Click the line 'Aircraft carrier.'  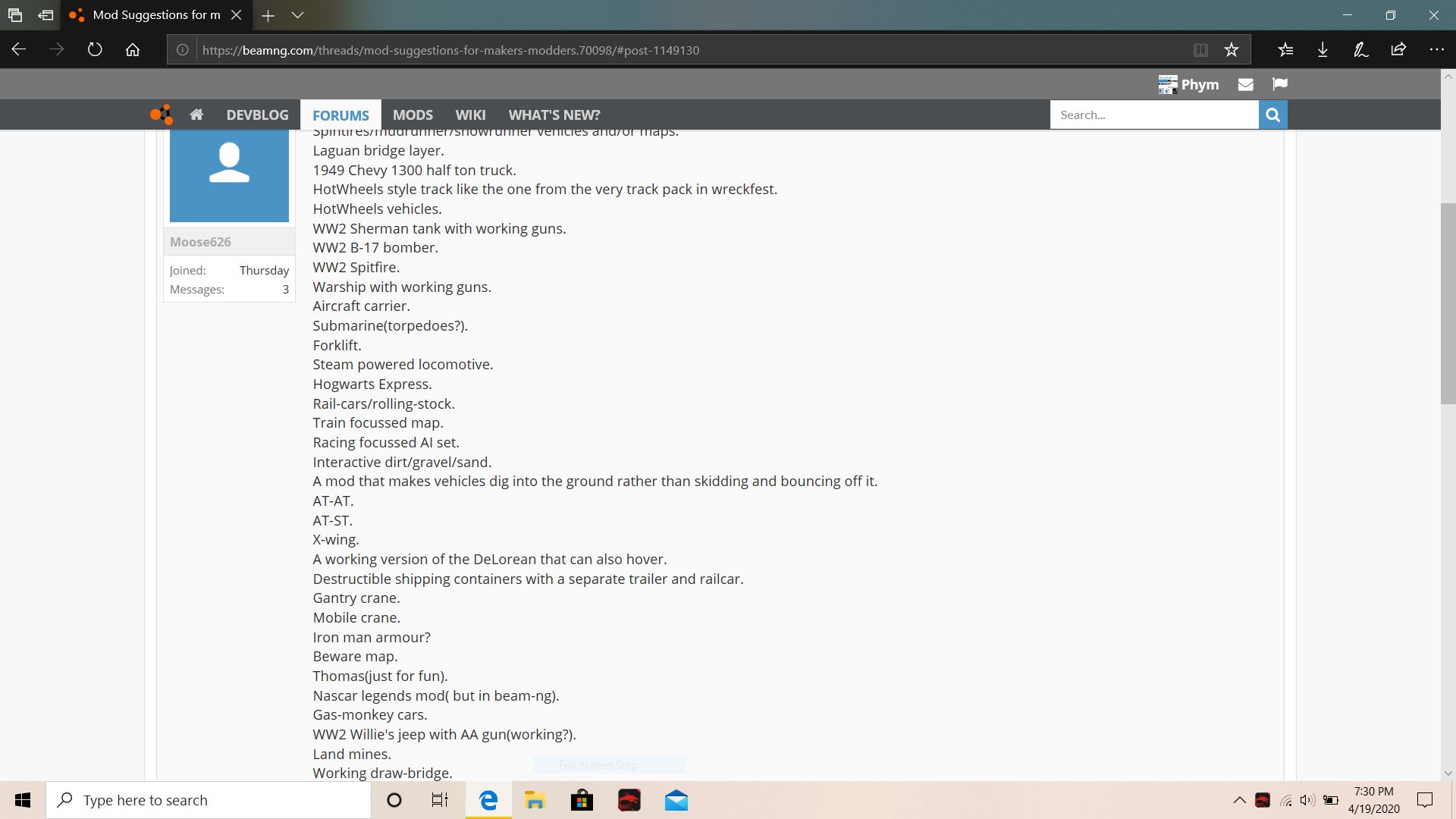[x=361, y=306]
